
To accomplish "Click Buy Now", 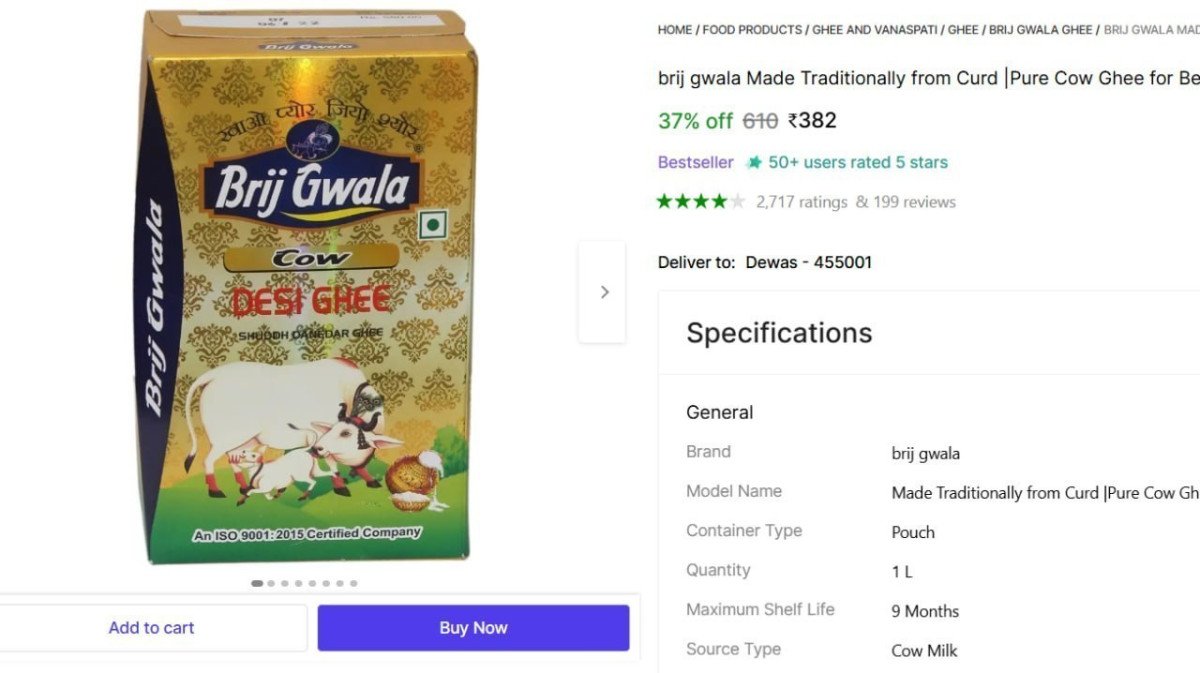I will (x=473, y=627).
